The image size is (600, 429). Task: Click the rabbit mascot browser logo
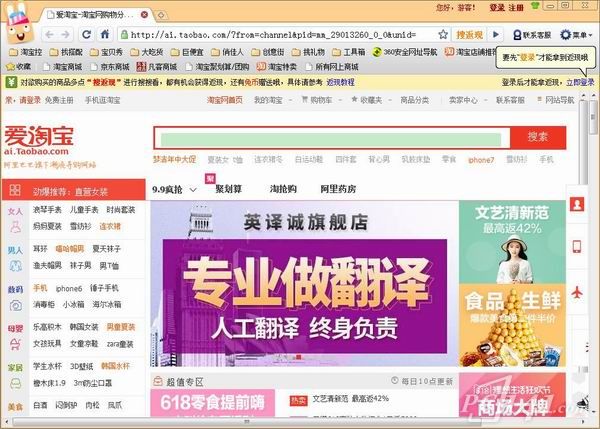(19, 23)
